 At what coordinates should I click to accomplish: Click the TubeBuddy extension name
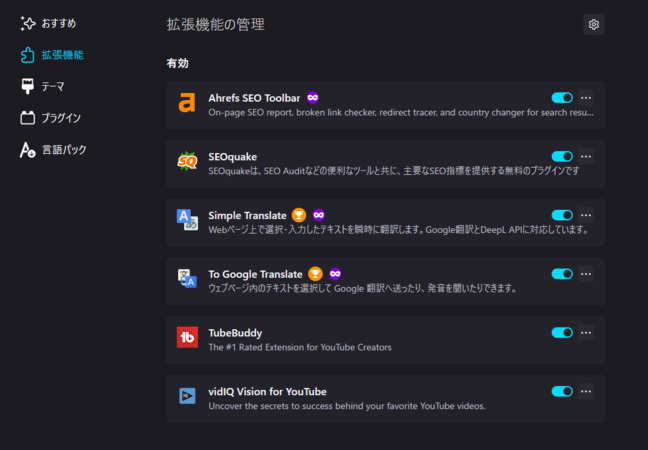click(235, 333)
